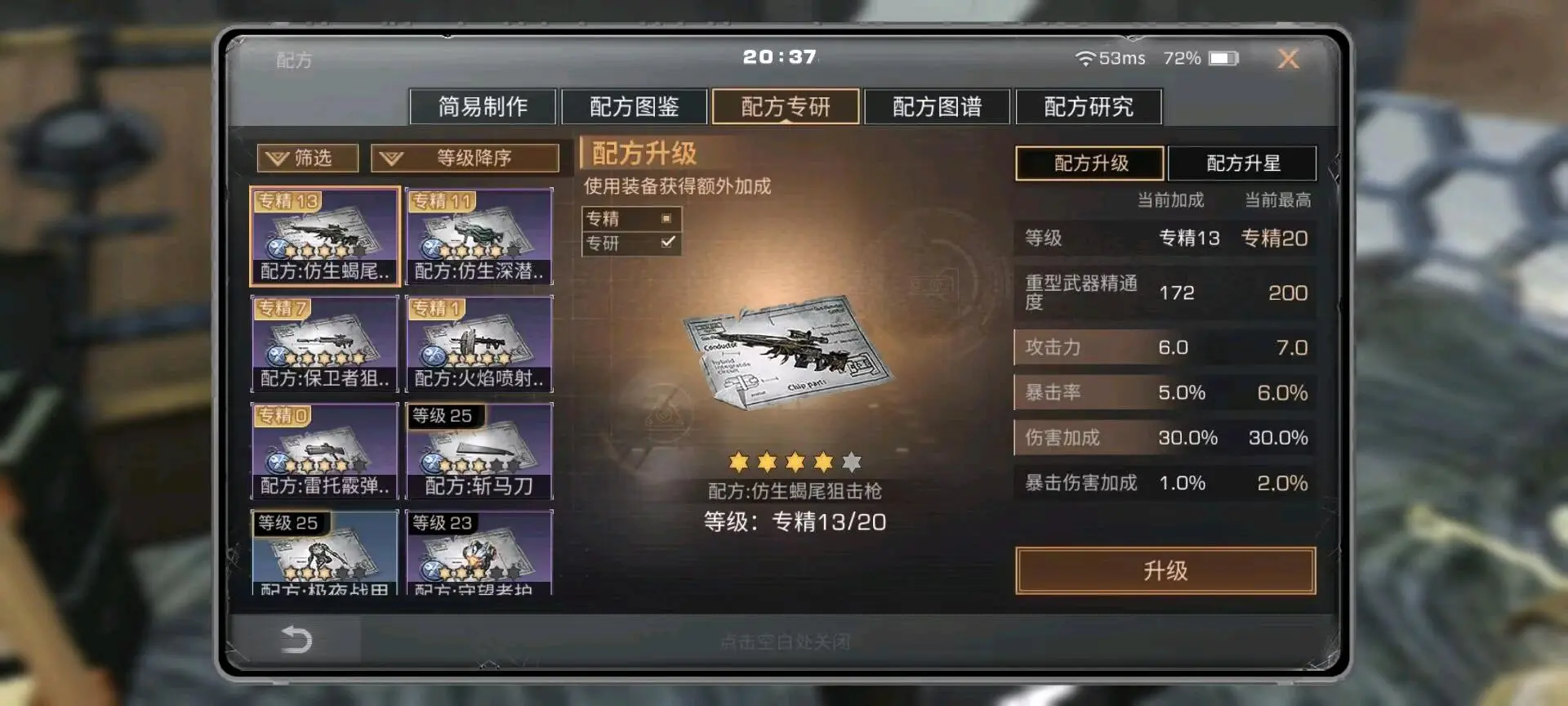1568x706 pixels.
Task: Open the 等级降序 sort dropdown
Action: [x=465, y=158]
